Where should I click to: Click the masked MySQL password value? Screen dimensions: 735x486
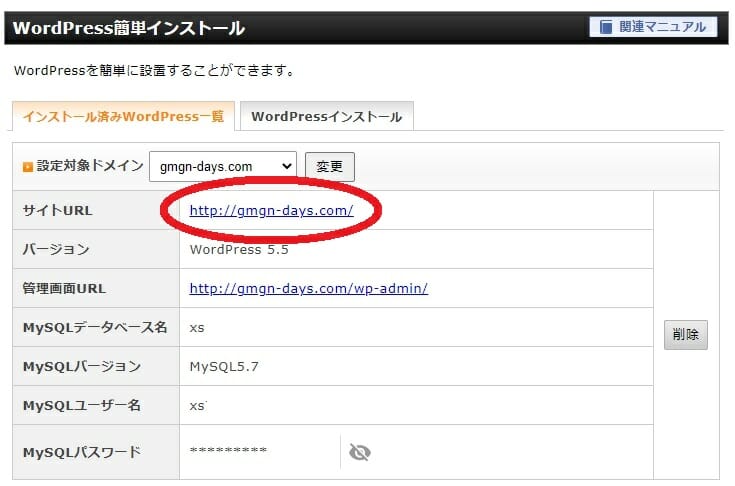pos(228,450)
